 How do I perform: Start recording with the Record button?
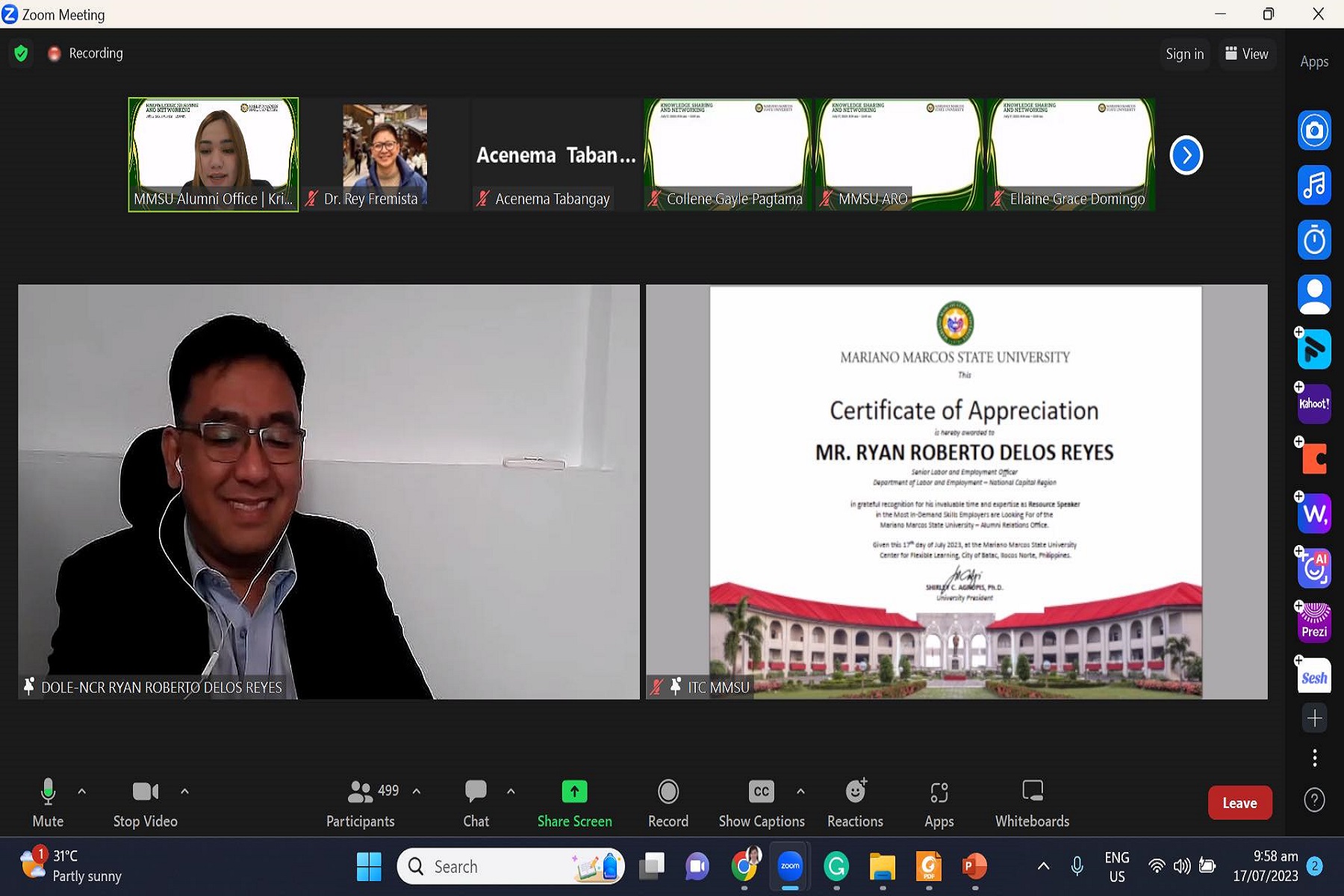pyautogui.click(x=668, y=803)
